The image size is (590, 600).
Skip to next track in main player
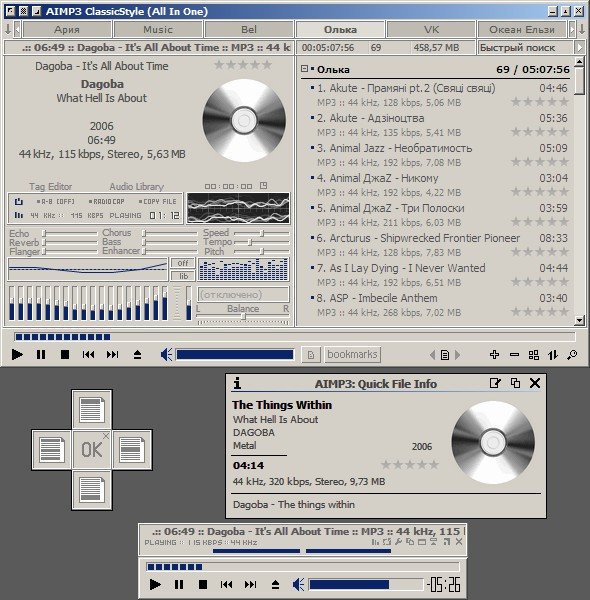(112, 355)
